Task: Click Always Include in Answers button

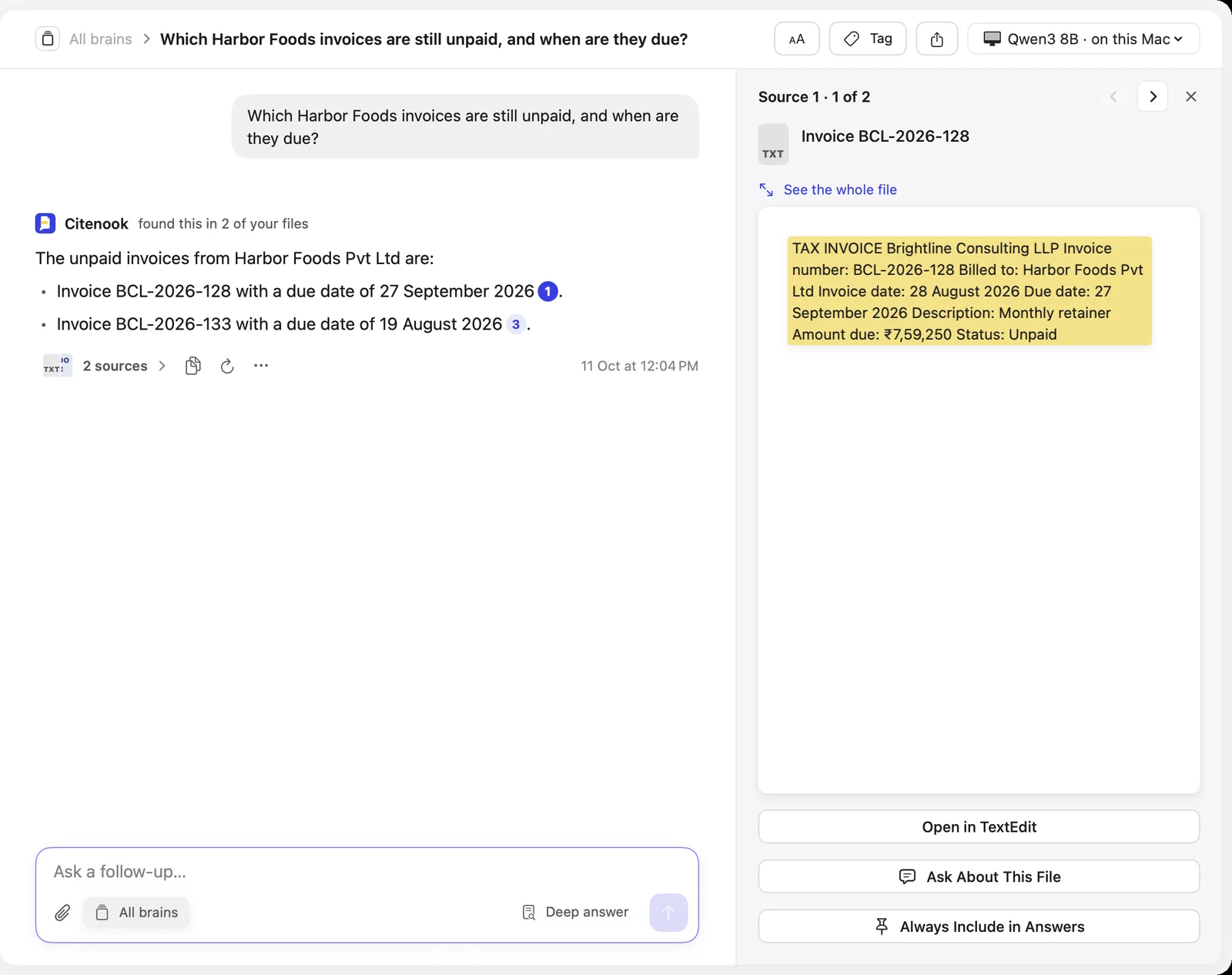Action: 979,926
